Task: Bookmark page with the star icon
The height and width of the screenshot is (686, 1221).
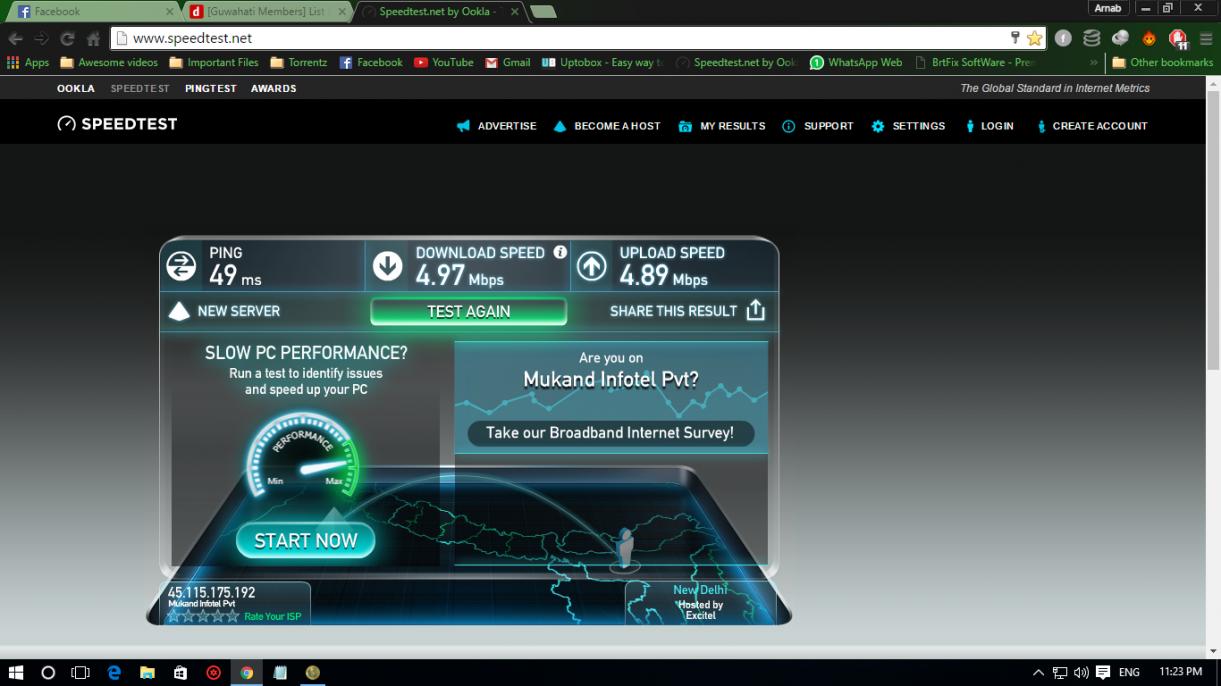Action: pyautogui.click(x=1034, y=38)
